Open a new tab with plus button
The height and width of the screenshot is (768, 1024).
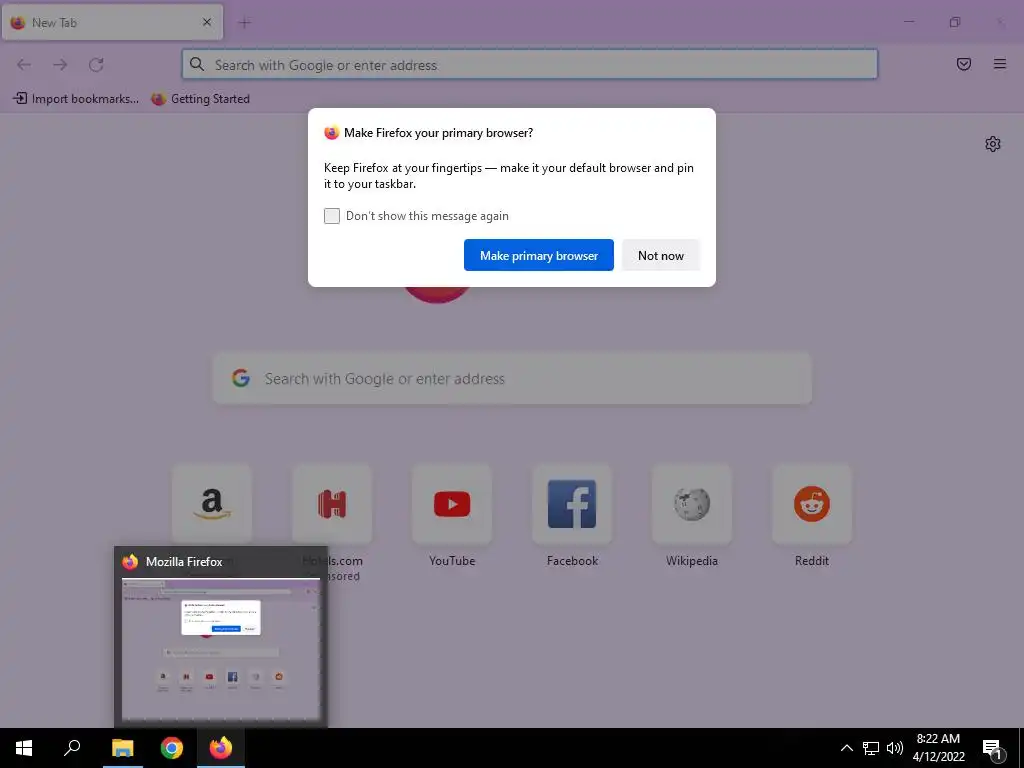(x=245, y=23)
